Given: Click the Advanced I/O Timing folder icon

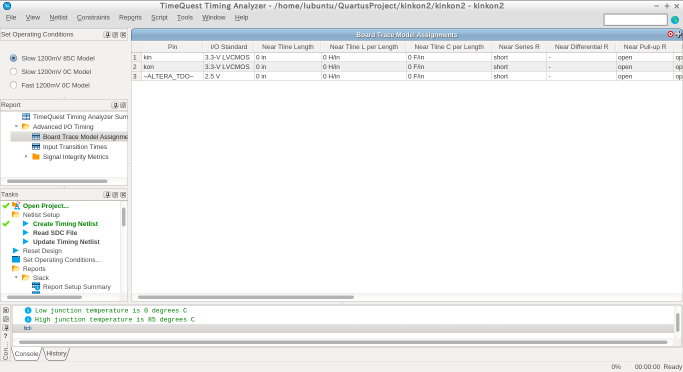Looking at the screenshot, I should click(x=26, y=127).
